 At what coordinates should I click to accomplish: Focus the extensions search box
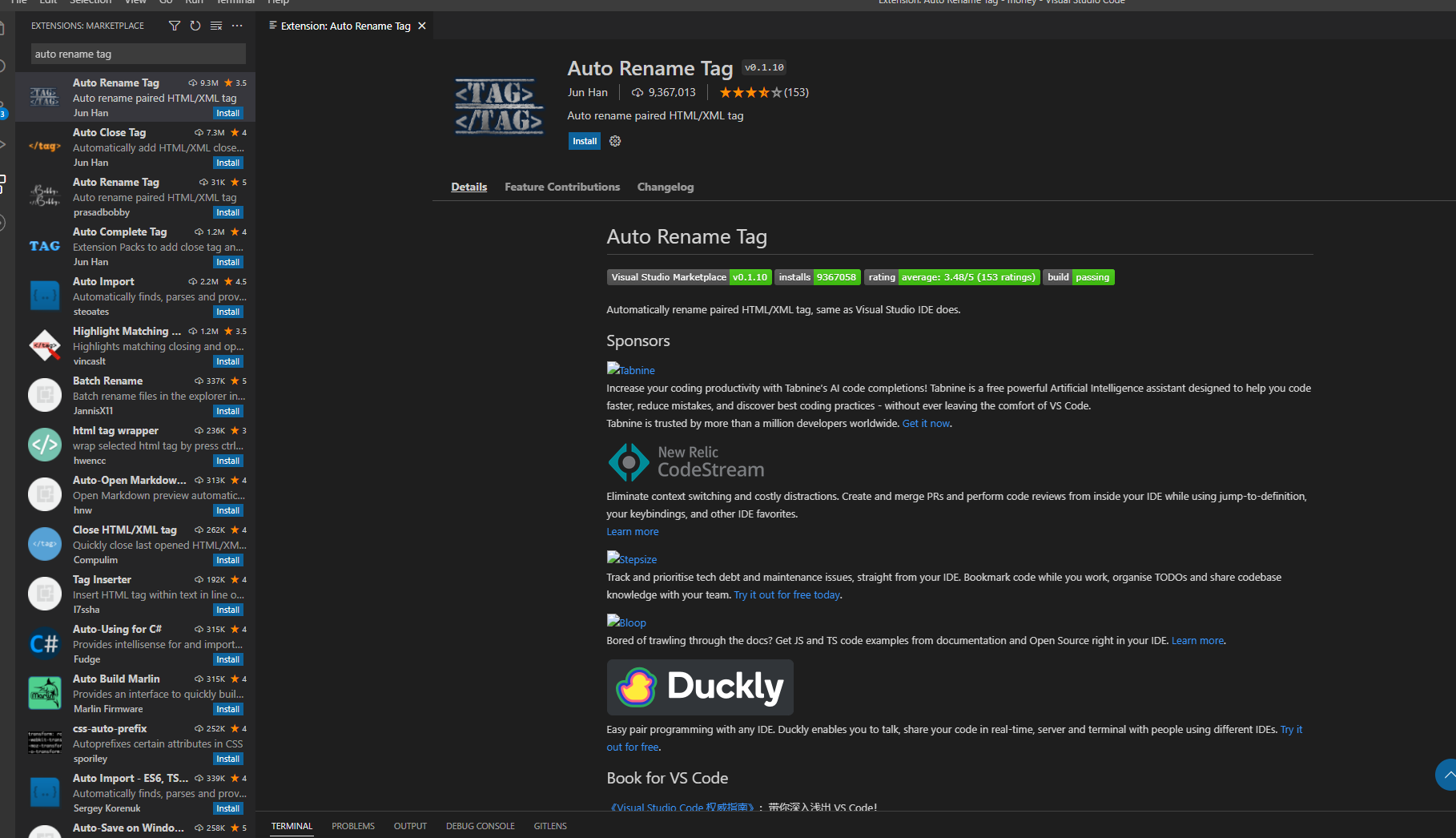pos(139,54)
